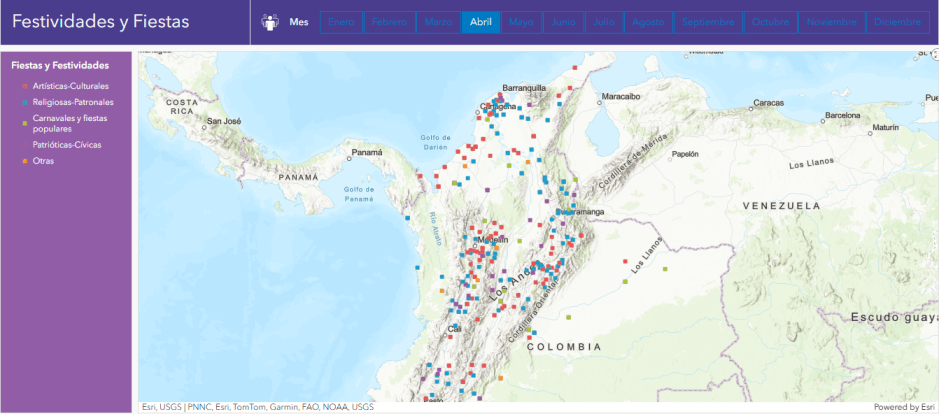Viewport: 939px width, 414px height.
Task: Open the Powered by Esri link
Action: 903,407
